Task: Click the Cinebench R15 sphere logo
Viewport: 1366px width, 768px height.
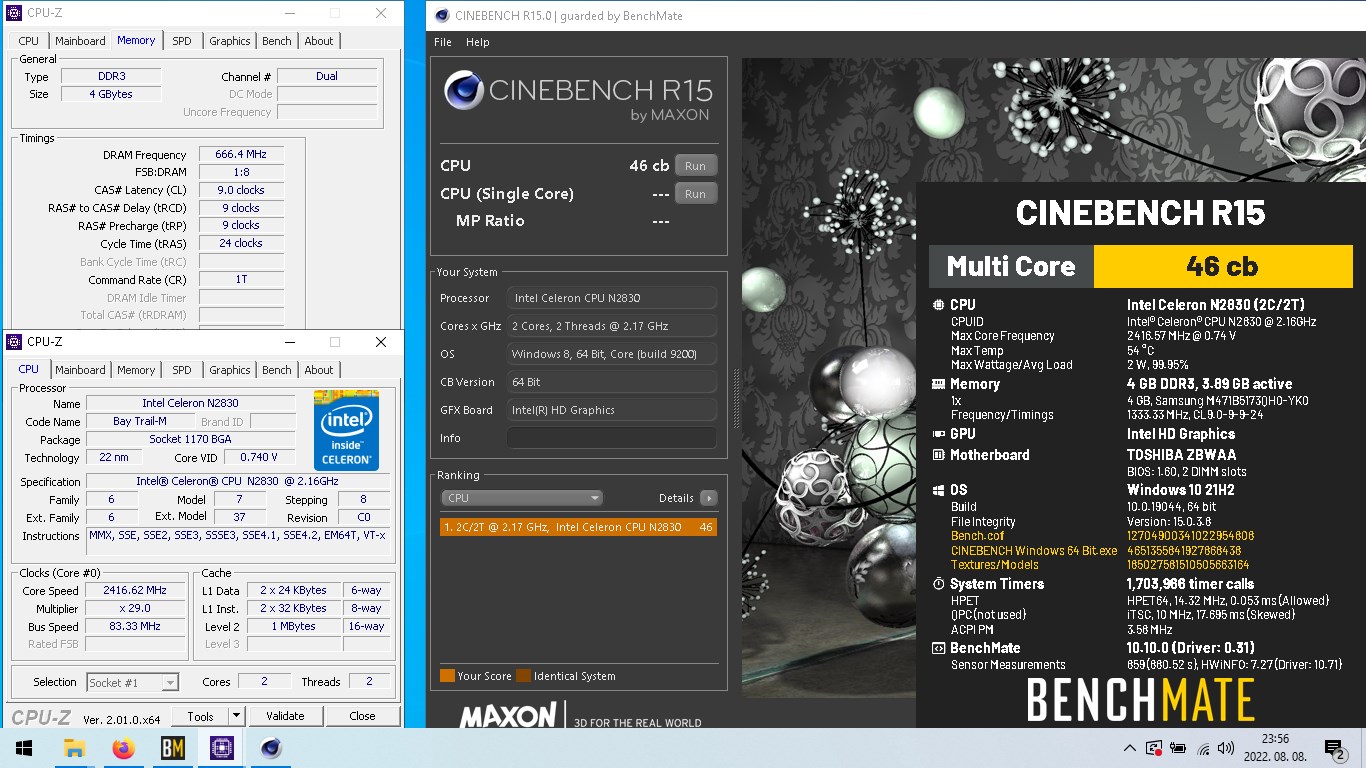Action: [x=465, y=91]
